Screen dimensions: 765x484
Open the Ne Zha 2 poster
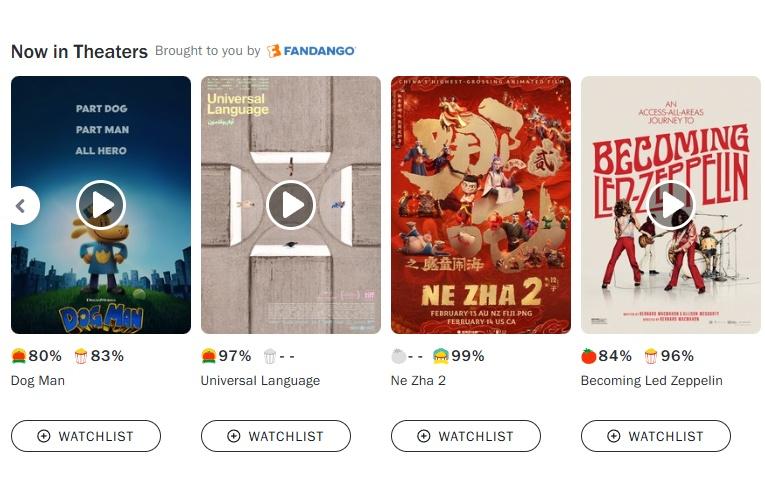click(481, 205)
